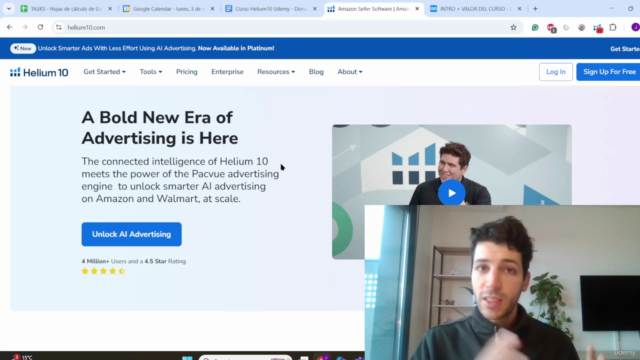Open the green Grammarly-style extension icon
Image resolution: width=640 pixels, height=360 pixels.
click(535, 27)
